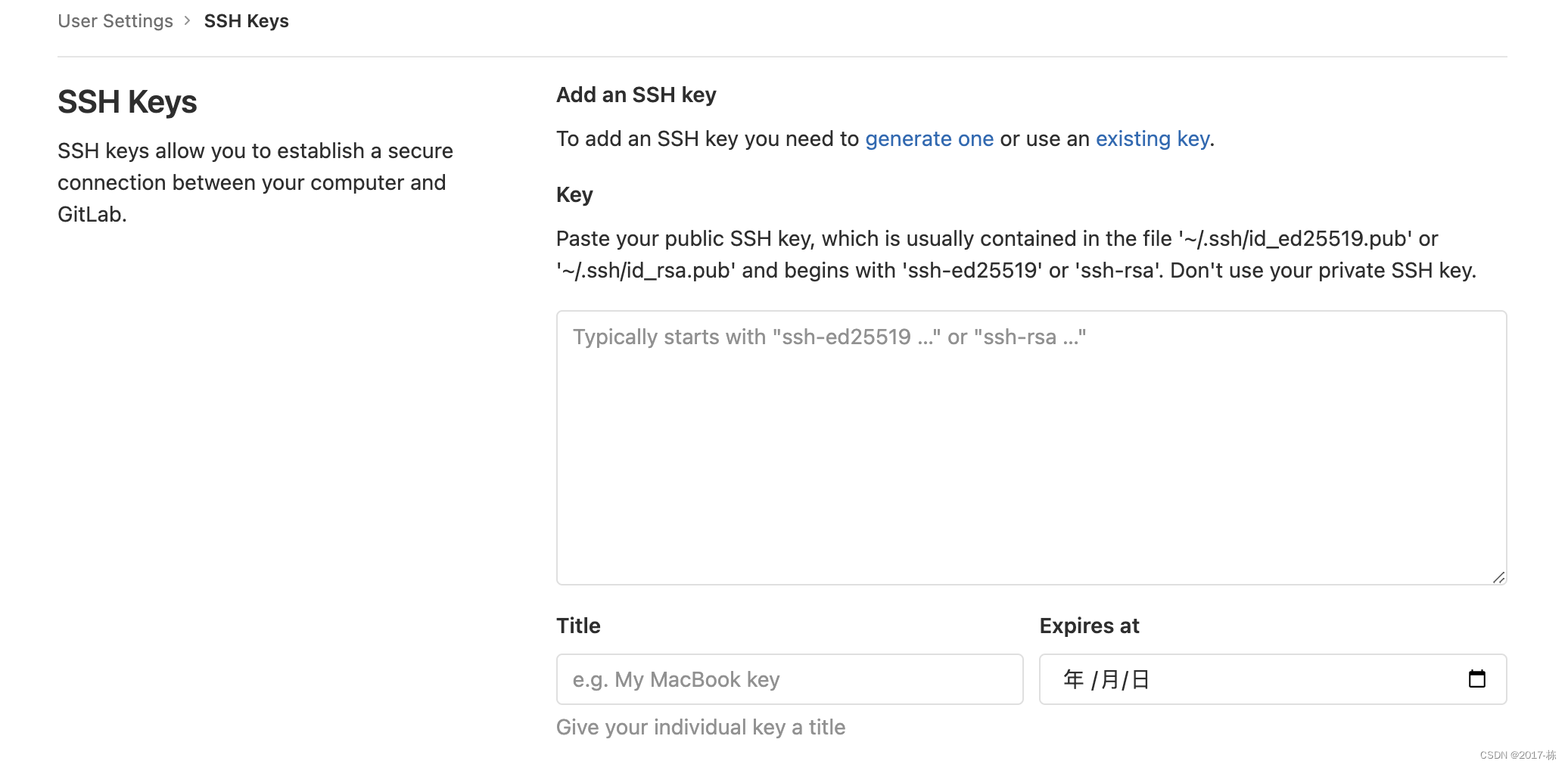Image resolution: width=1568 pixels, height=767 pixels.
Task: Click the Add an SSH key heading
Action: click(636, 94)
